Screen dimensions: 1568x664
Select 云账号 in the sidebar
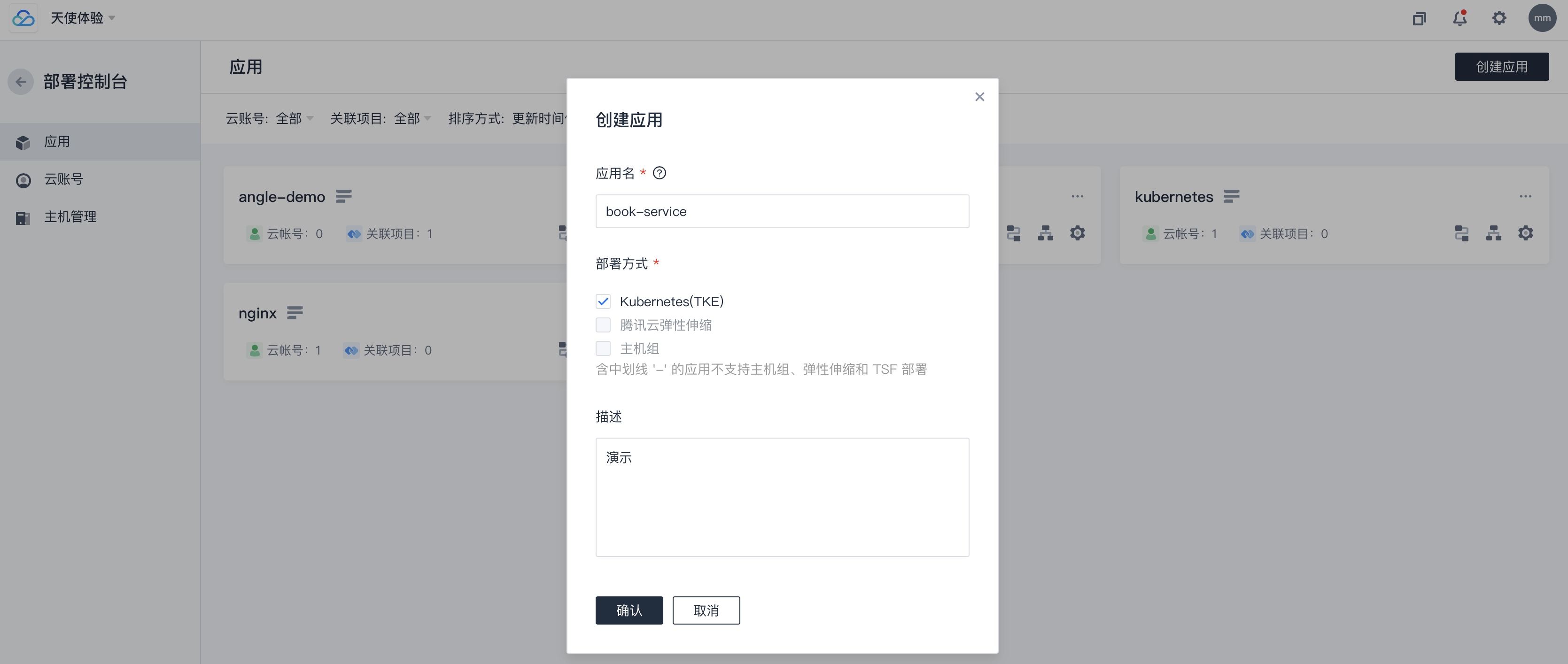point(100,179)
